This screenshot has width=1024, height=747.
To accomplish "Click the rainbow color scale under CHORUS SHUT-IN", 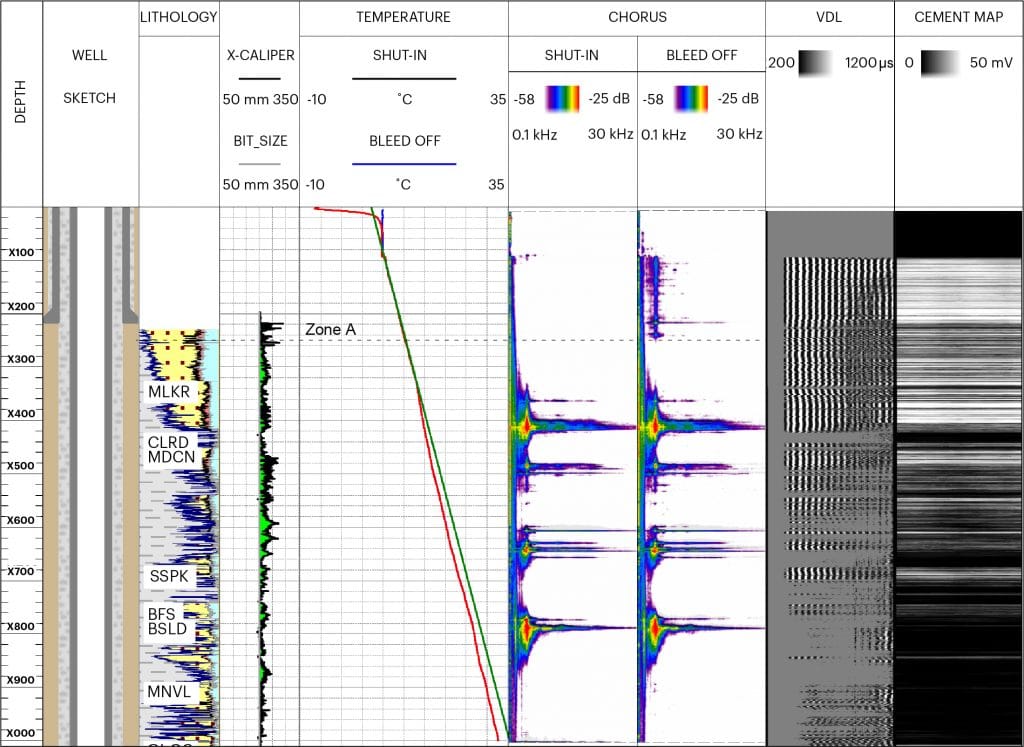I will (x=563, y=98).
